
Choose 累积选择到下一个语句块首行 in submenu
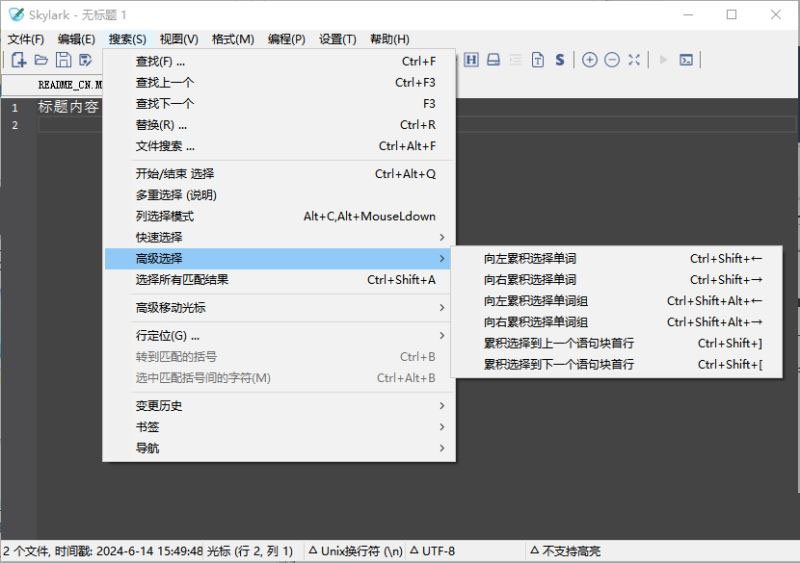[616, 364]
